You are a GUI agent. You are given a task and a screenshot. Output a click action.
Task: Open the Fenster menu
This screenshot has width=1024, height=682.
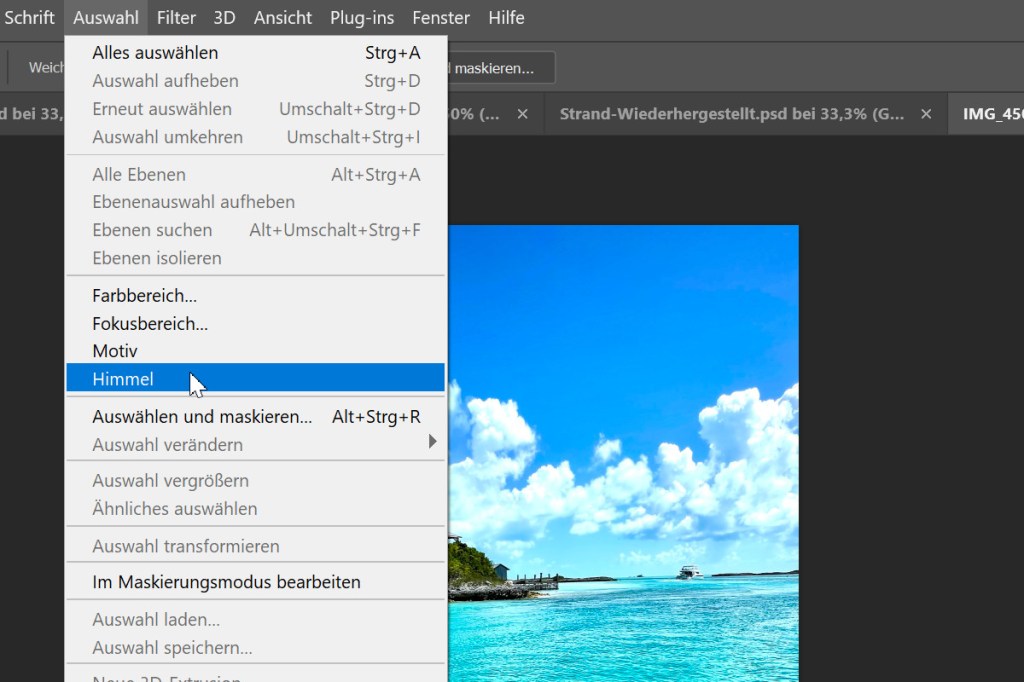coord(441,18)
